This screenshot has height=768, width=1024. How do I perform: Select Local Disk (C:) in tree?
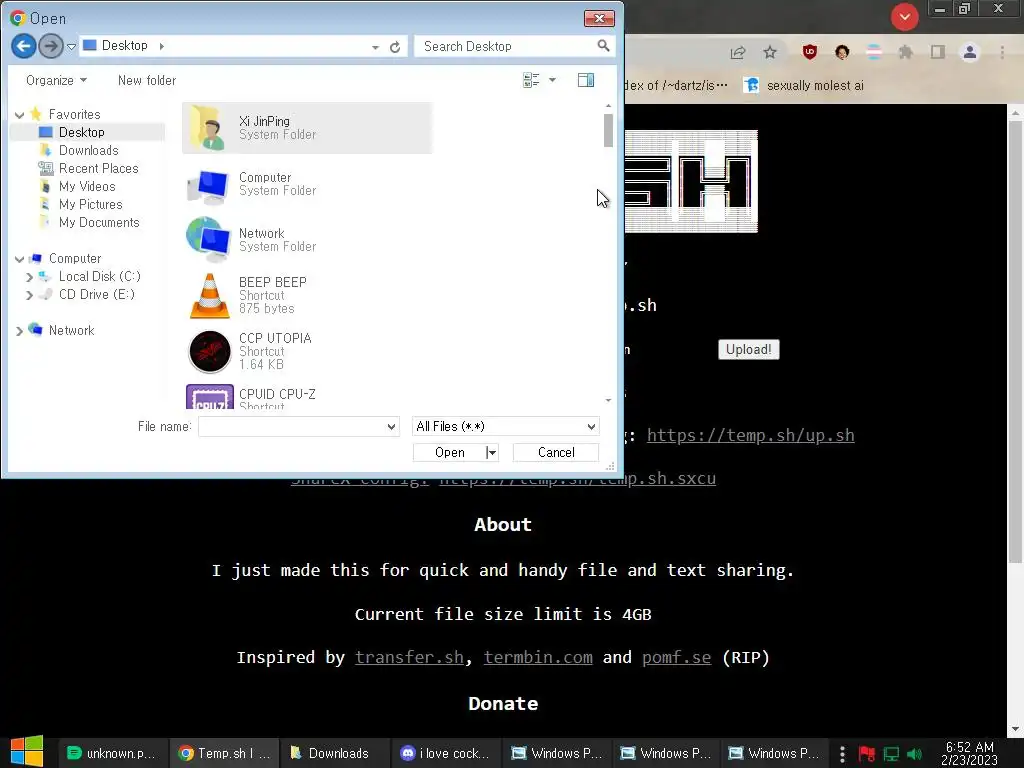pyautogui.click(x=99, y=276)
